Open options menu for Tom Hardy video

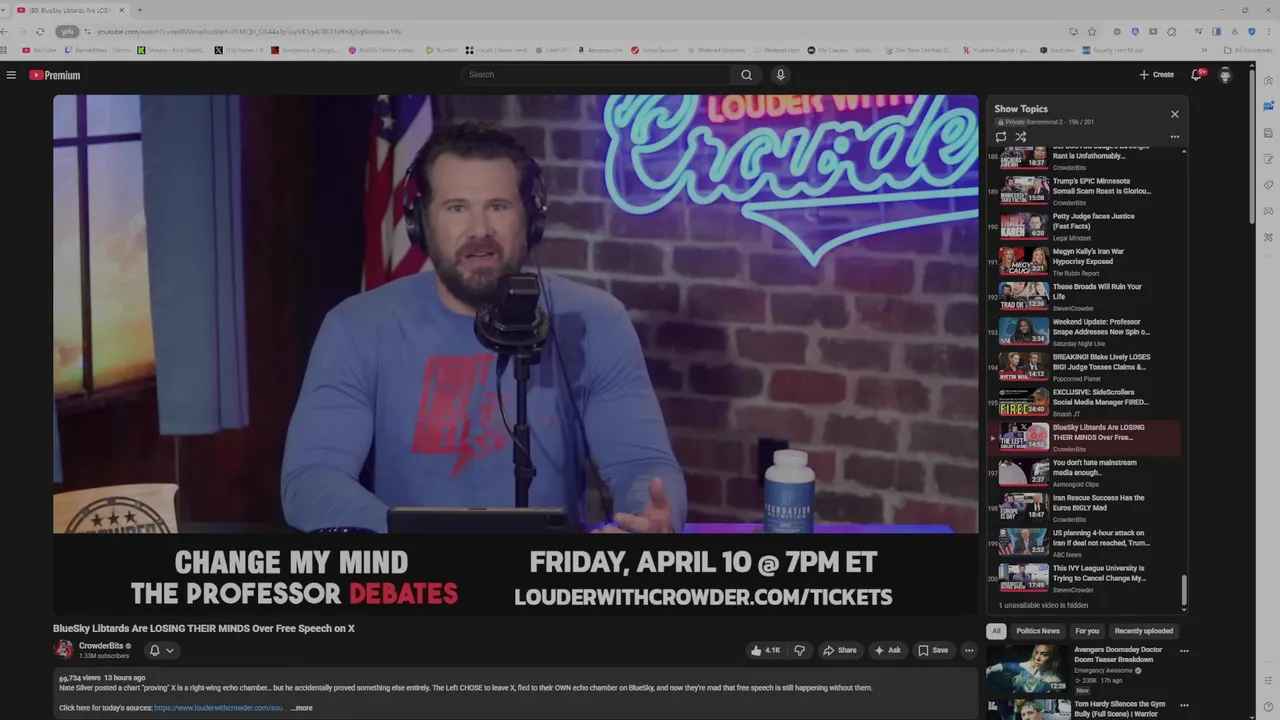click(1184, 706)
